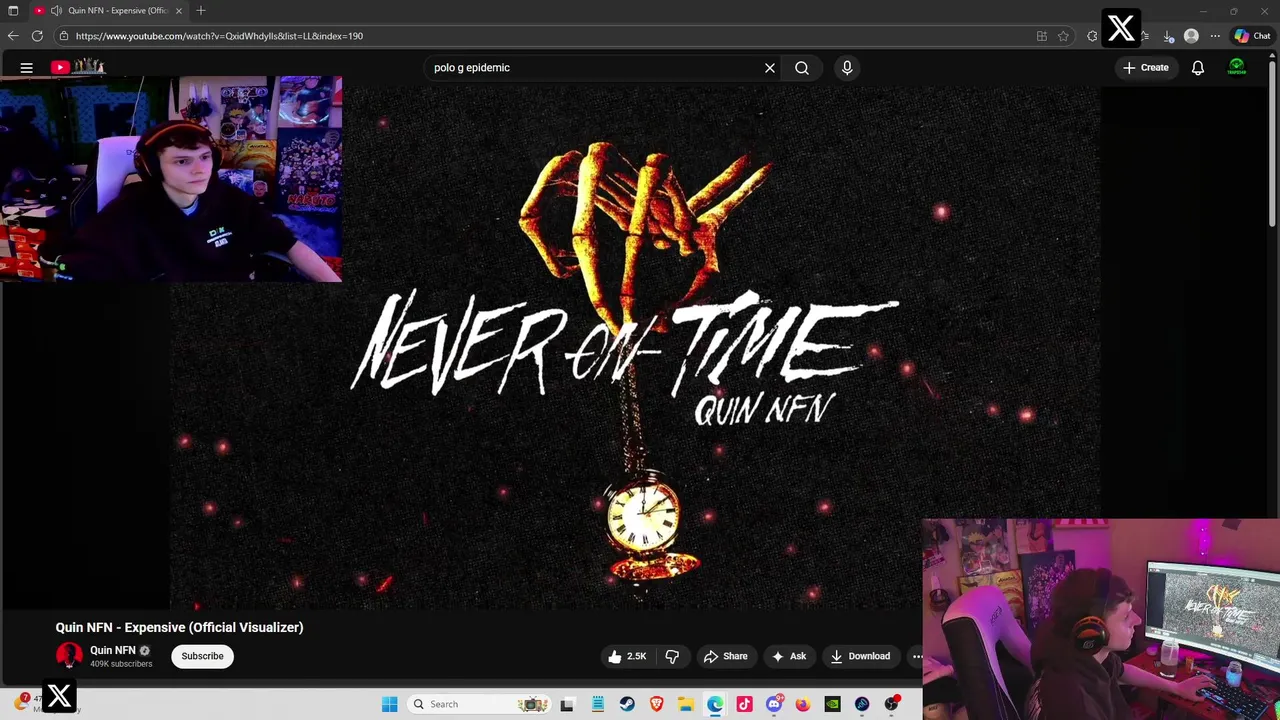
Task: Open the YouTube guide hamburger menu
Action: point(27,68)
